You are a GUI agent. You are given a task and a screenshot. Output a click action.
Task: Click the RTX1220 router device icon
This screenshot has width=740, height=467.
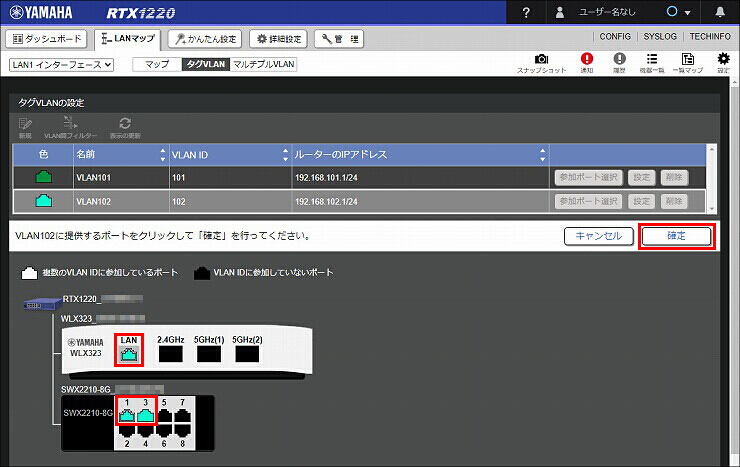click(x=42, y=303)
